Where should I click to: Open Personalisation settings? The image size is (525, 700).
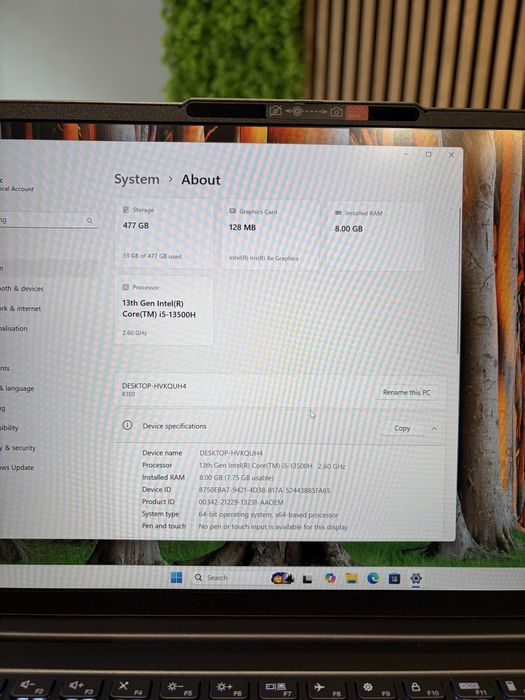click(14, 328)
